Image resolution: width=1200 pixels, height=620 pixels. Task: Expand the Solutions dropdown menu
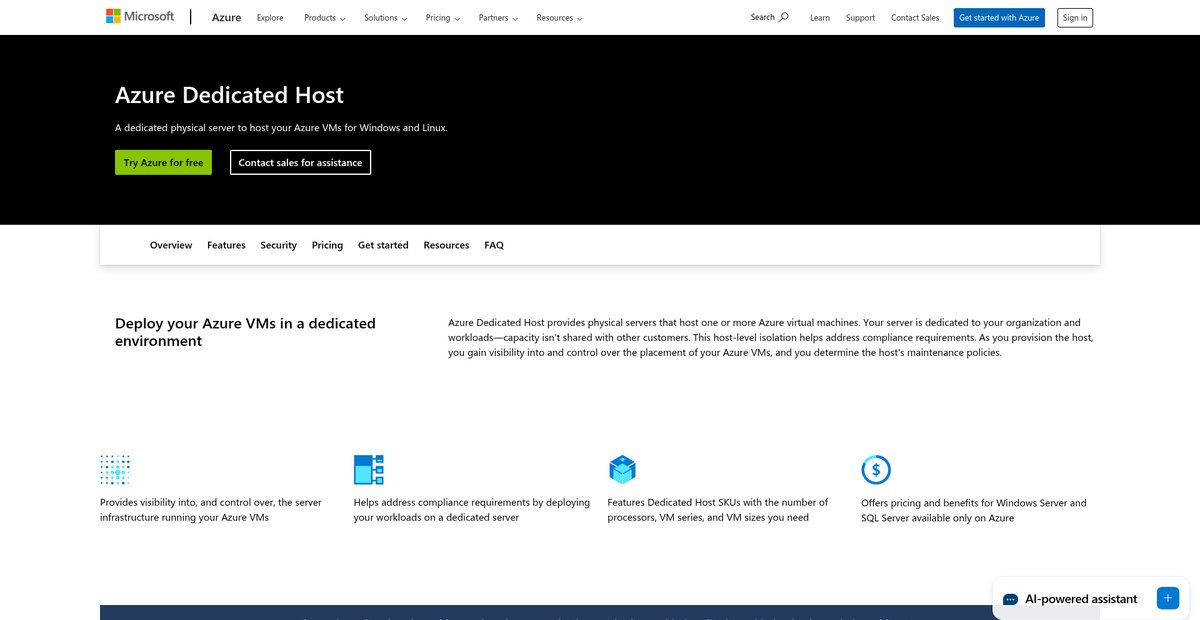[x=385, y=18]
